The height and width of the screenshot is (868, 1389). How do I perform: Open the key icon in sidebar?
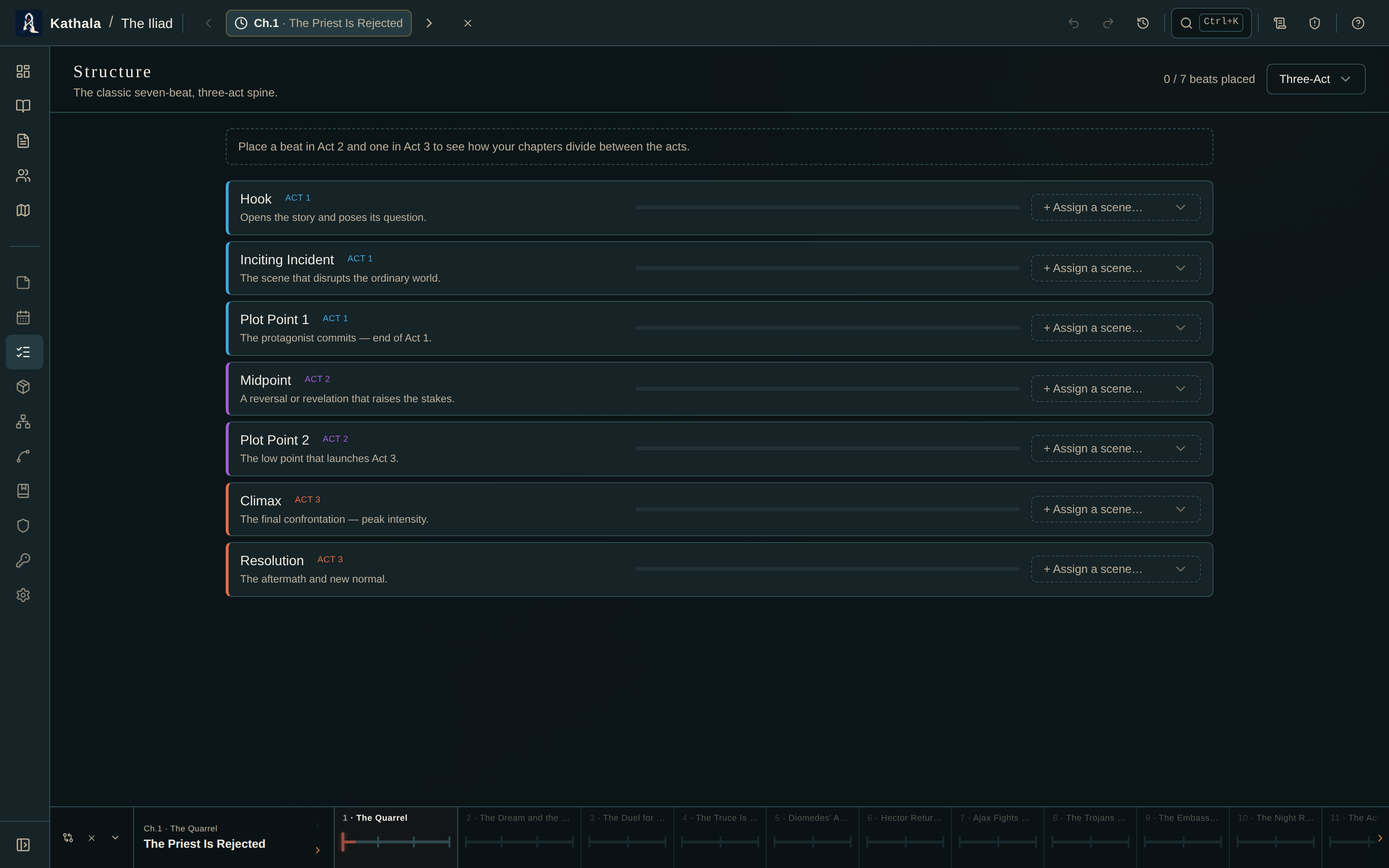(23, 560)
